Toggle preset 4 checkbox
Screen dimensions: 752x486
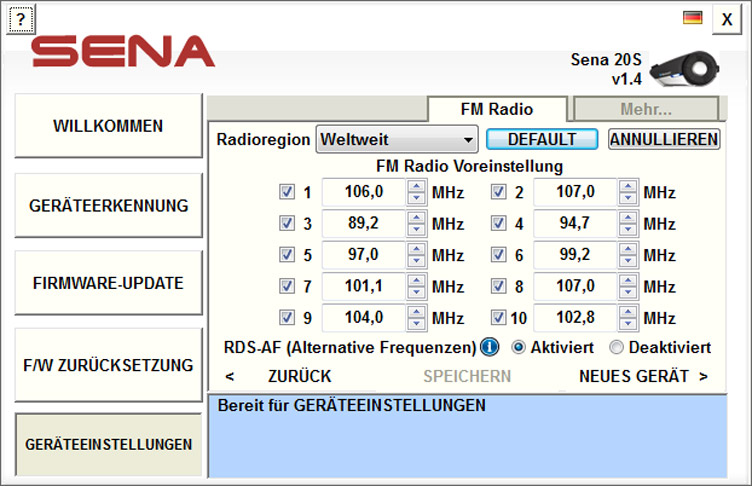point(498,223)
